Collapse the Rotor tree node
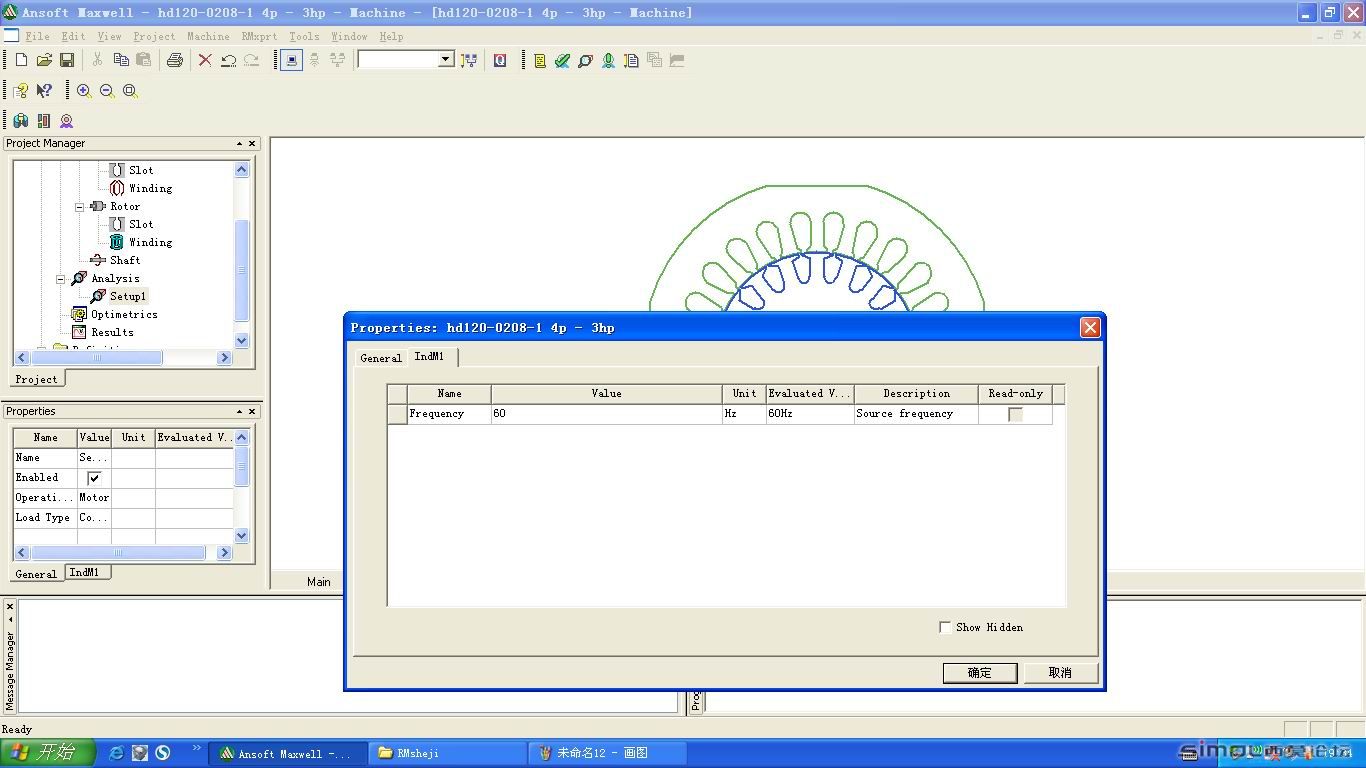The height and width of the screenshot is (768, 1366). 80,206
